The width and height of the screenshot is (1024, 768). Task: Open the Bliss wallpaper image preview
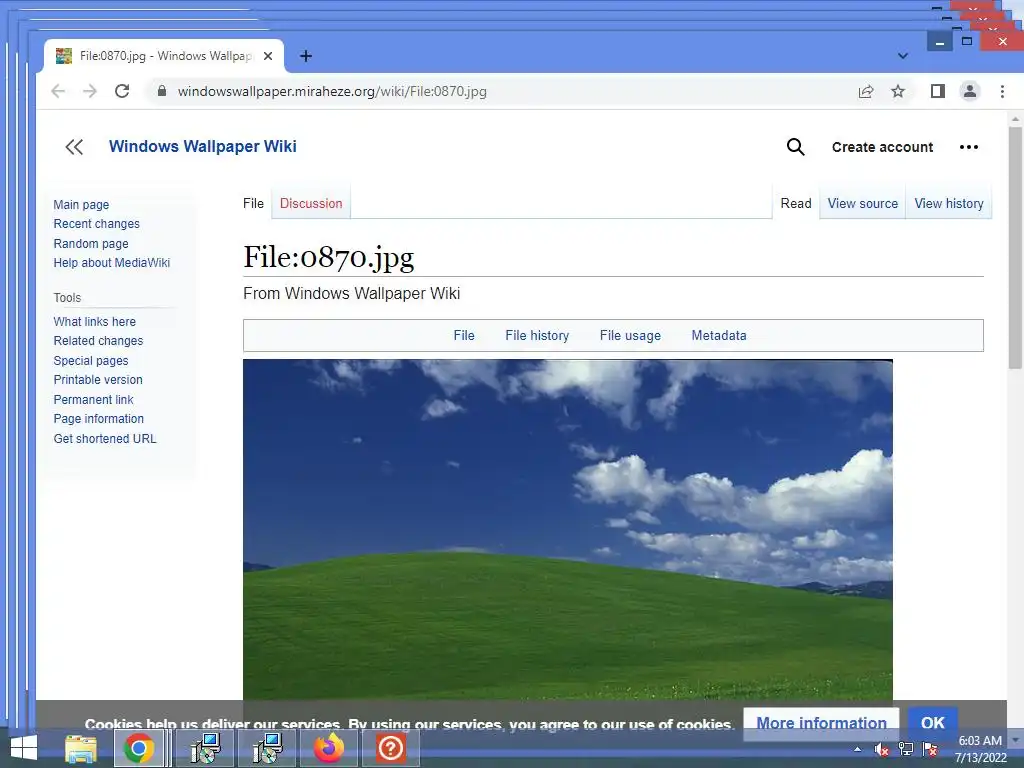point(568,530)
